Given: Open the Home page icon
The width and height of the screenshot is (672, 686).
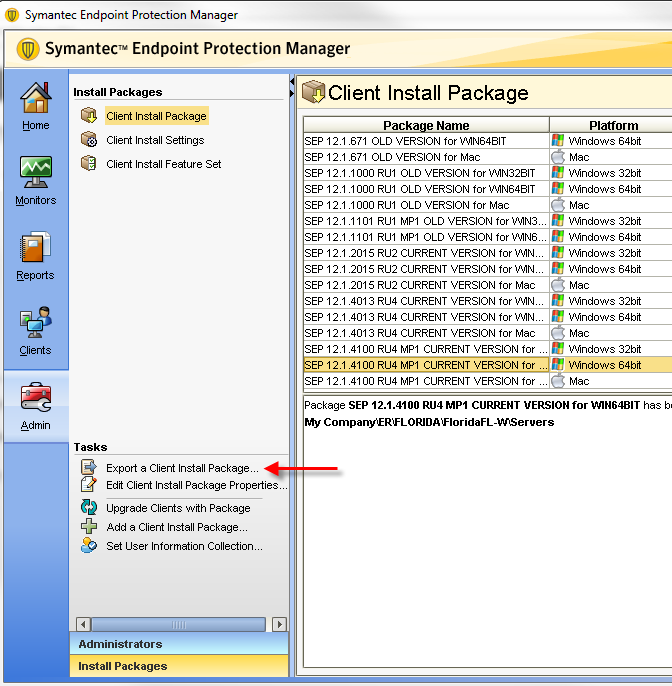Looking at the screenshot, I should click(x=36, y=98).
